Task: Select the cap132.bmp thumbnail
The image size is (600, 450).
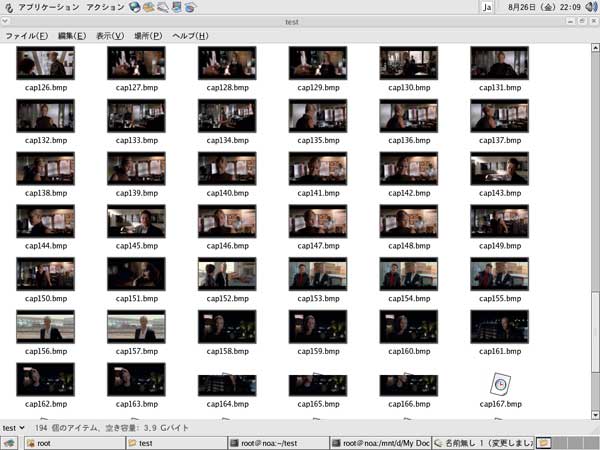Action: [x=46, y=116]
